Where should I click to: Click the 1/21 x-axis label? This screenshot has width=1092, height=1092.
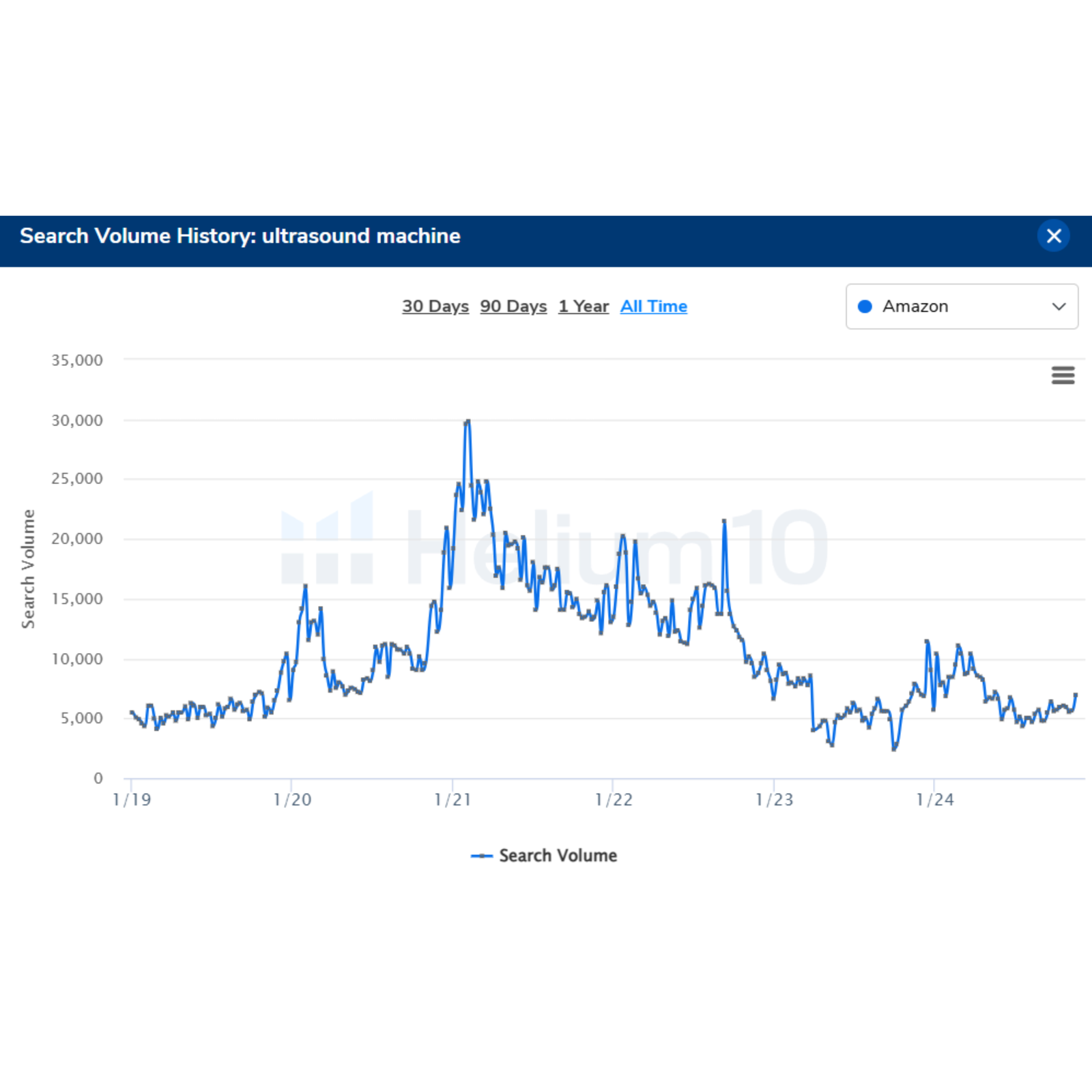pyautogui.click(x=452, y=799)
